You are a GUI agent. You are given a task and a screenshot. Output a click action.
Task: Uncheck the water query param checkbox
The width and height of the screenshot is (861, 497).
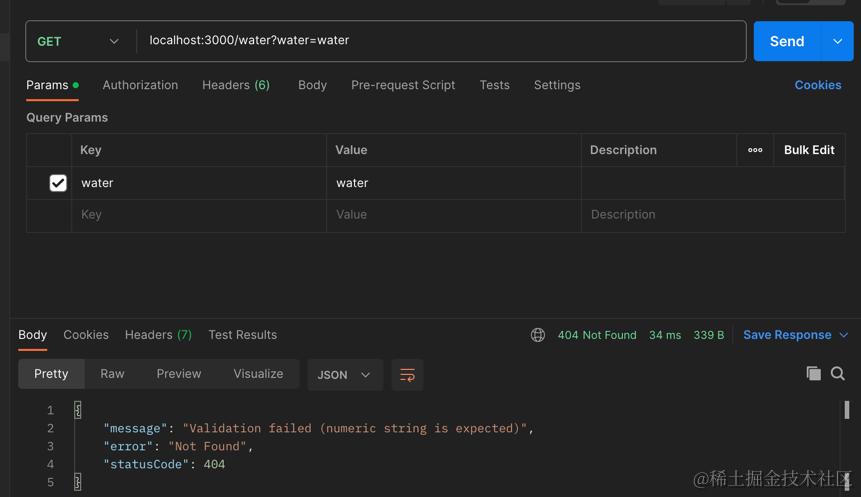pyautogui.click(x=58, y=183)
